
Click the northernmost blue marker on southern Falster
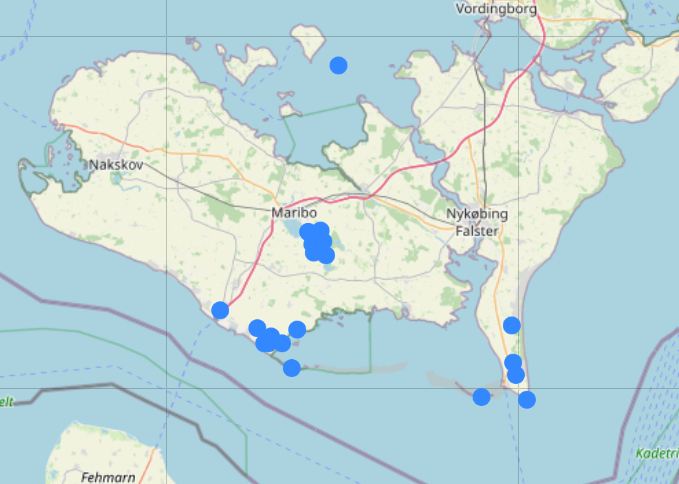point(511,324)
